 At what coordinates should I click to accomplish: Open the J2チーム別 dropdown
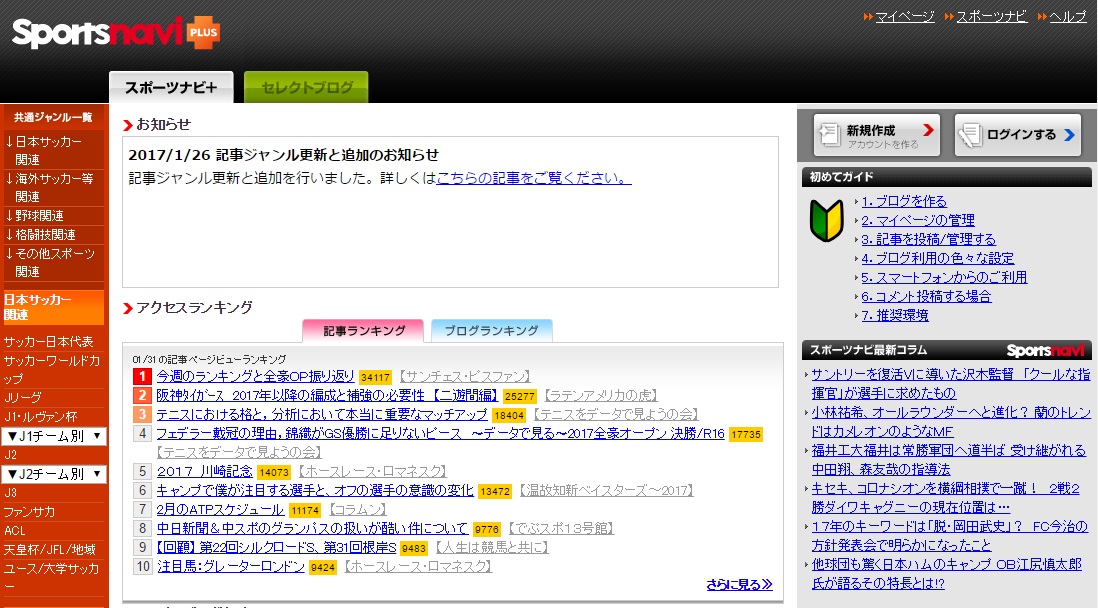pyautogui.click(x=55, y=474)
